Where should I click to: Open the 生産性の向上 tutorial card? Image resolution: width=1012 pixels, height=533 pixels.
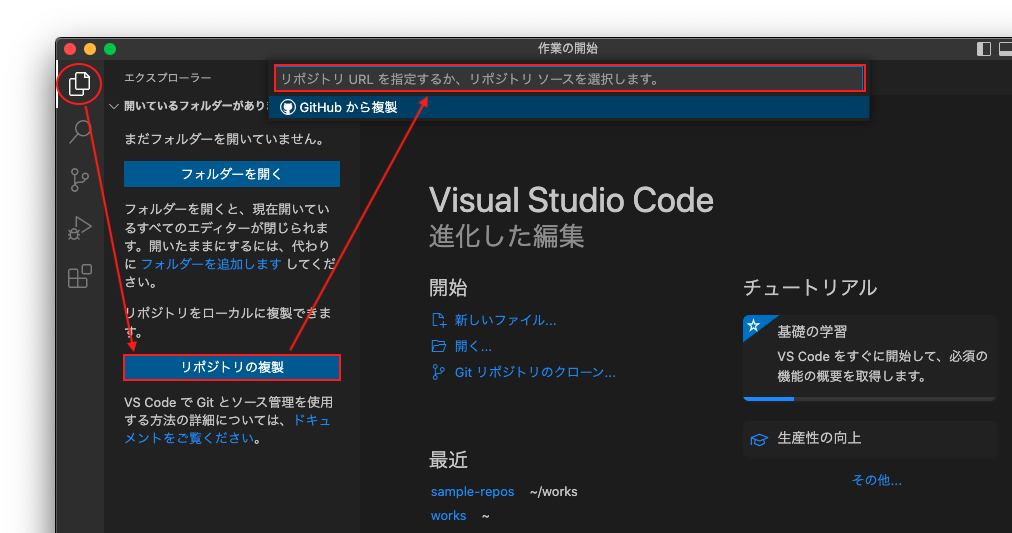(x=869, y=439)
